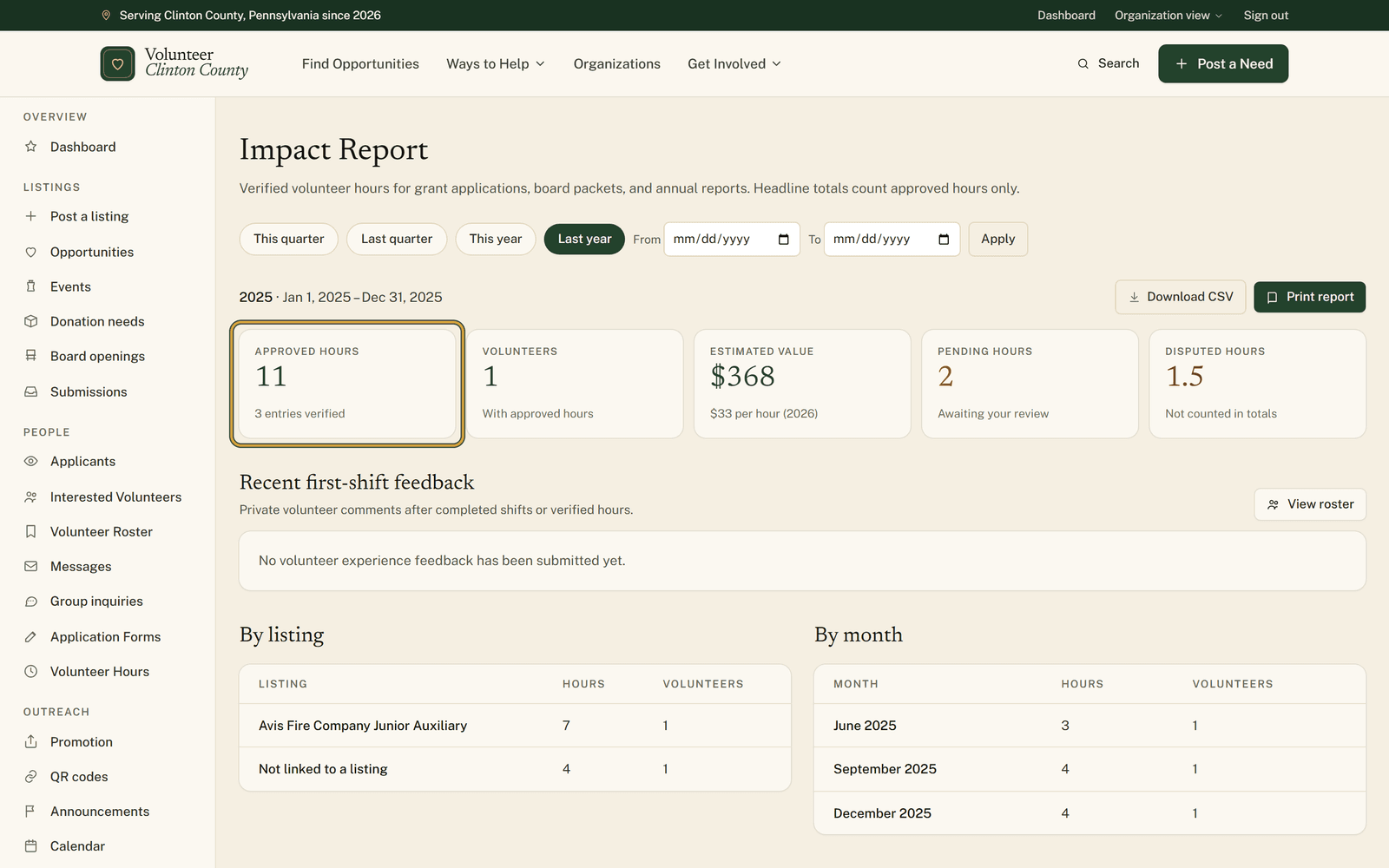
Task: Open Organizations in the navigation
Action: 617,63
